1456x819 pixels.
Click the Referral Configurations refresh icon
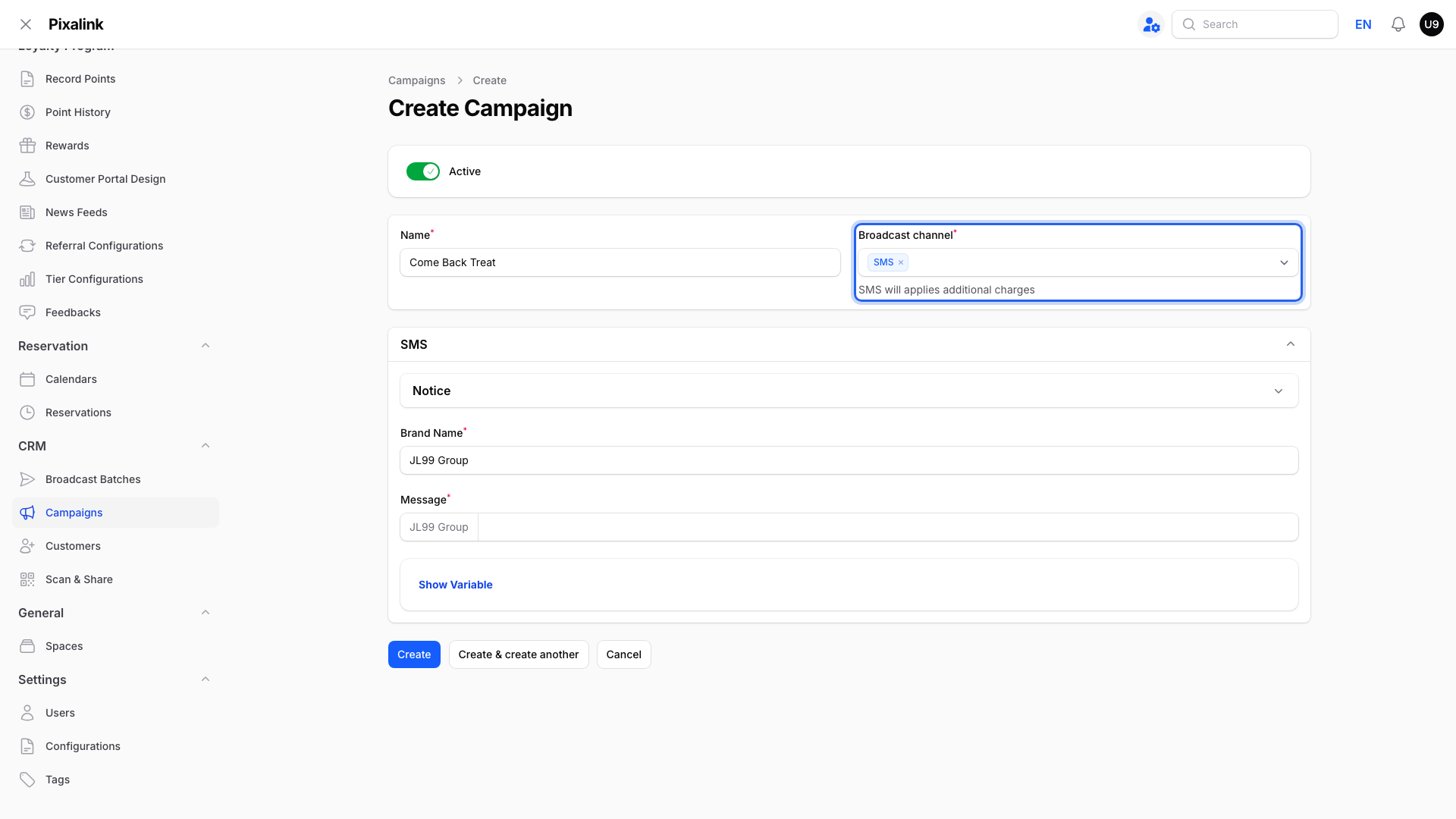click(27, 246)
